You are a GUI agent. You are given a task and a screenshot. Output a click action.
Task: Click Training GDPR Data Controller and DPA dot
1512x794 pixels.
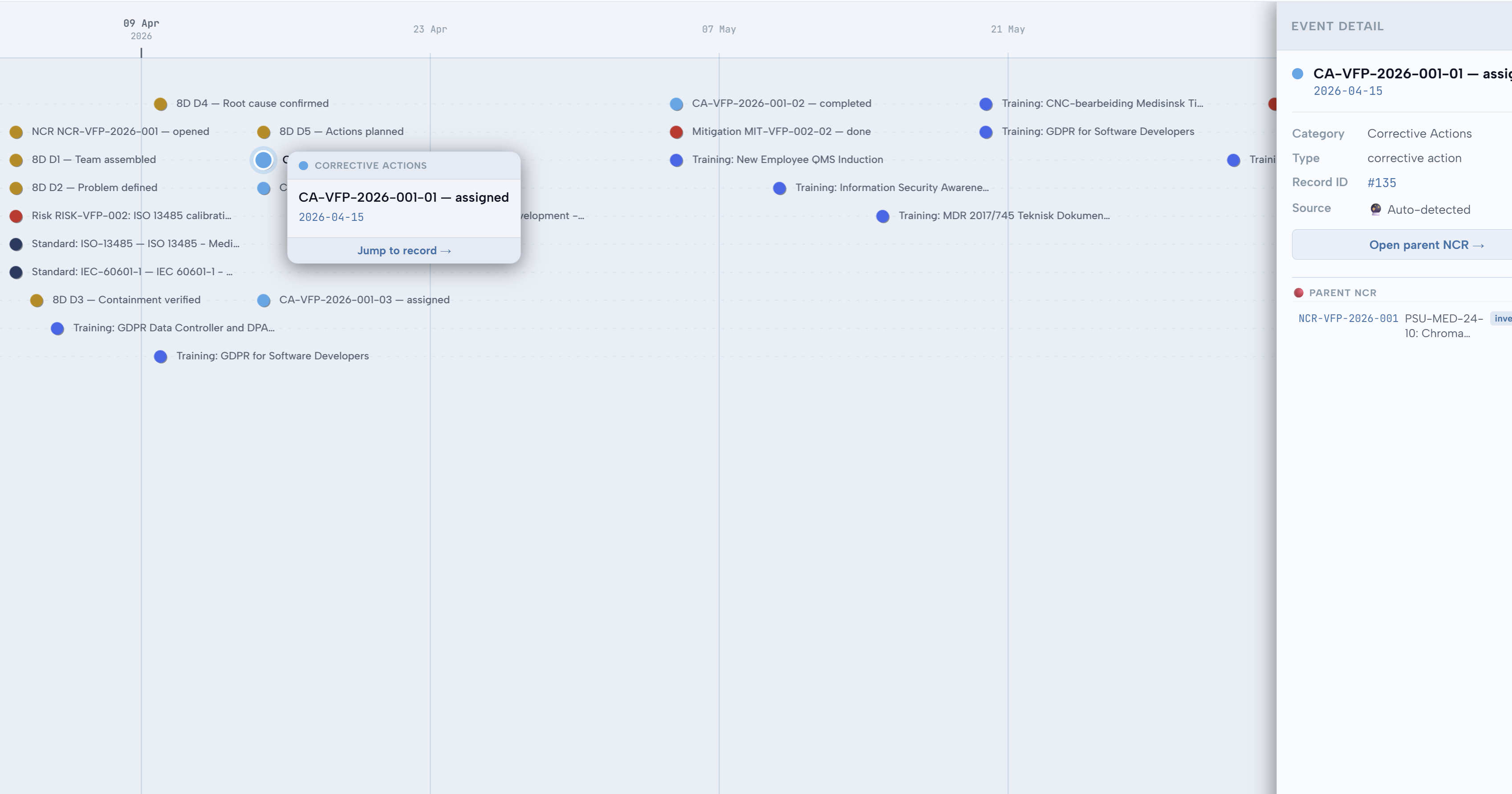pos(57,328)
